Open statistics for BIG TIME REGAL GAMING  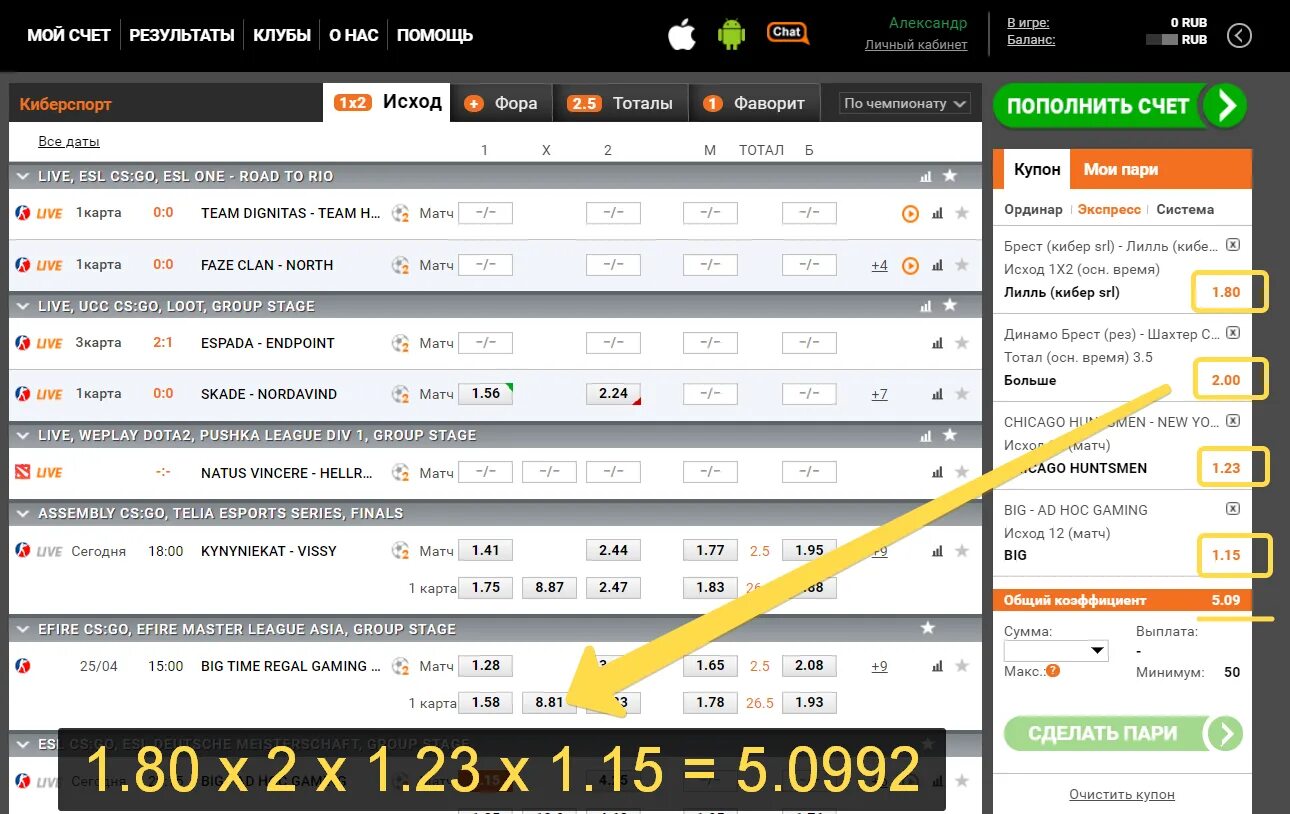coord(937,666)
